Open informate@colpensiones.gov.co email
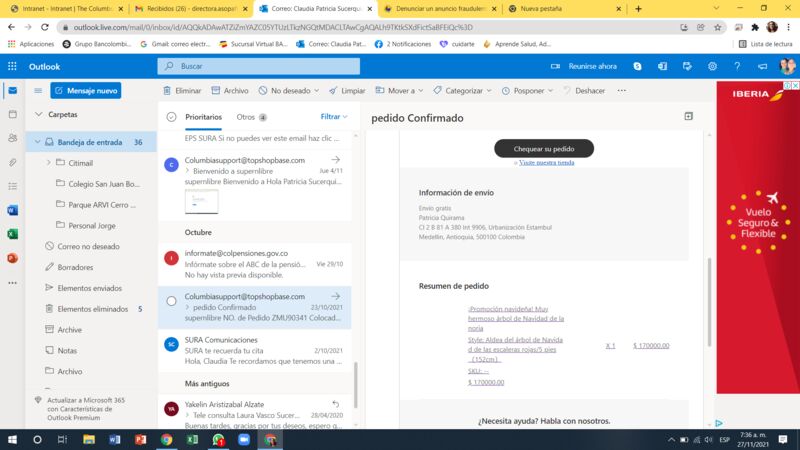The width and height of the screenshot is (800, 450). (x=255, y=264)
